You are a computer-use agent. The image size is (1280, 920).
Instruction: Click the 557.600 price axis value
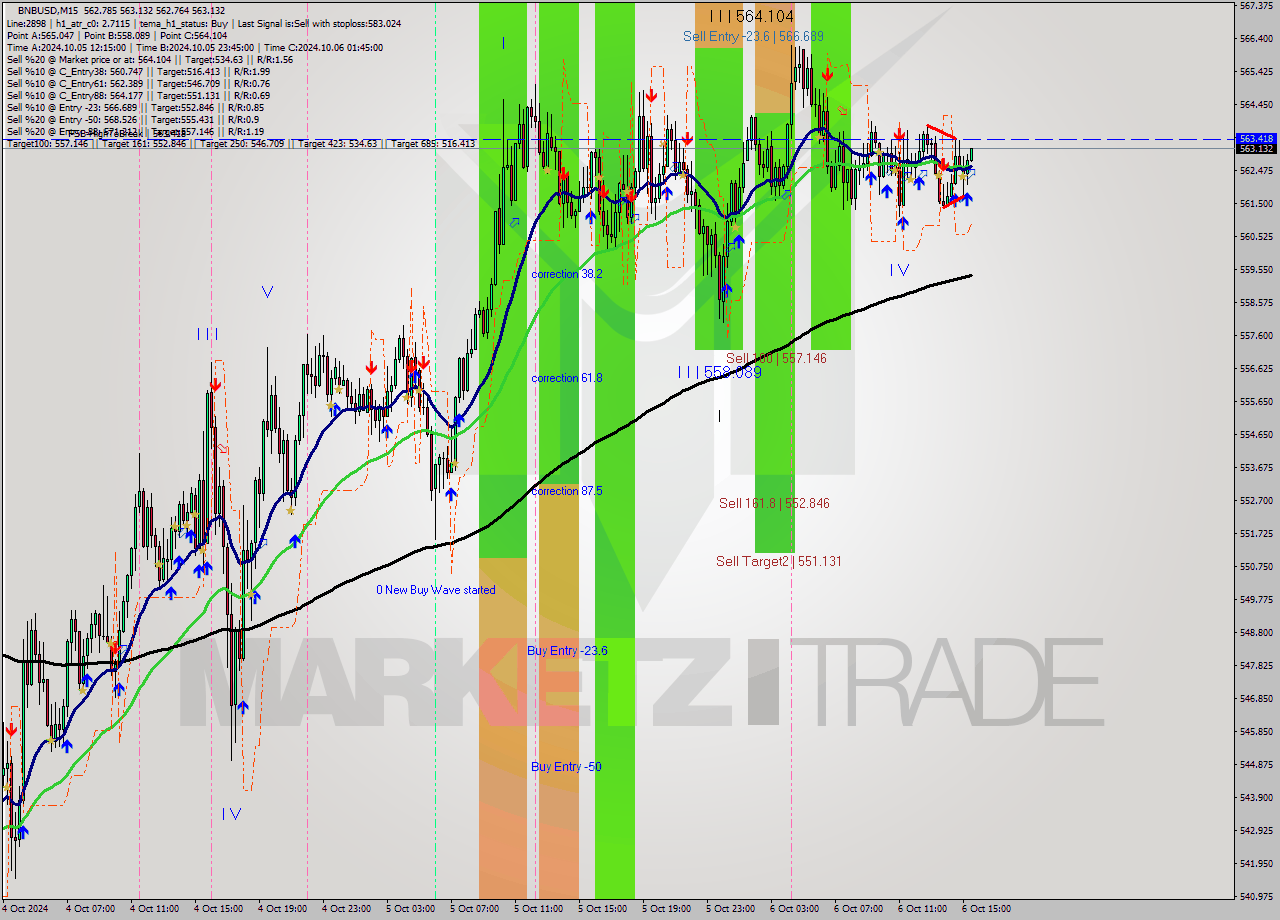point(1256,335)
